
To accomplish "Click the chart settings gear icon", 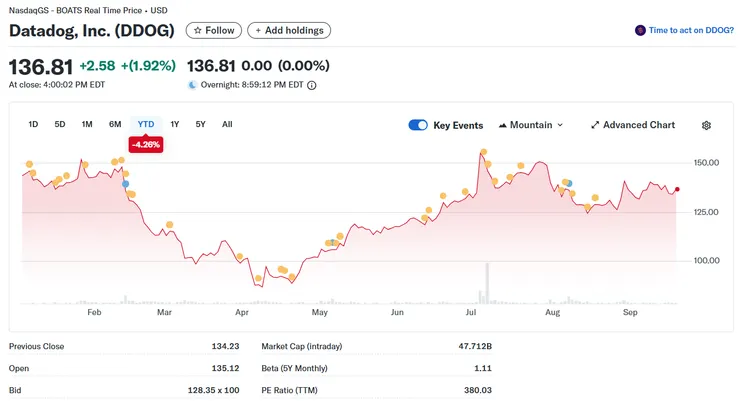I will point(706,125).
